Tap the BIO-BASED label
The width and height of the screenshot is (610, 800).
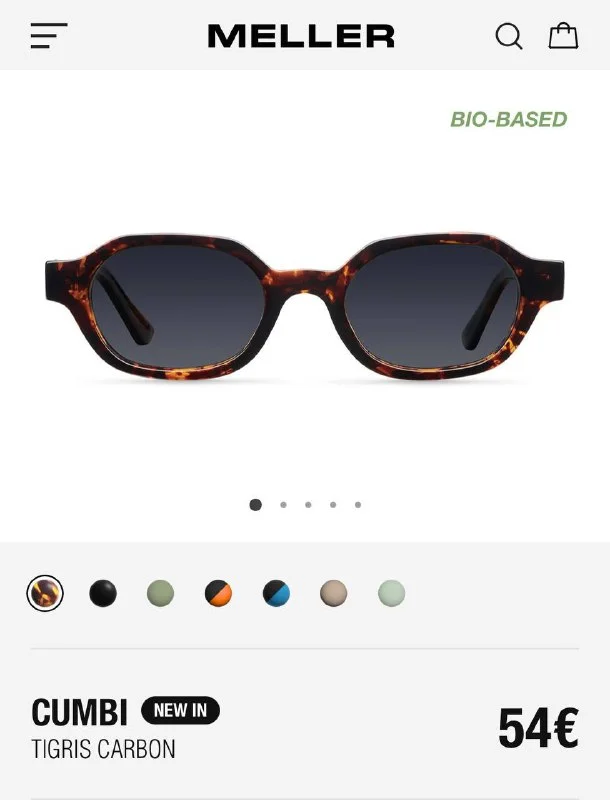509,119
